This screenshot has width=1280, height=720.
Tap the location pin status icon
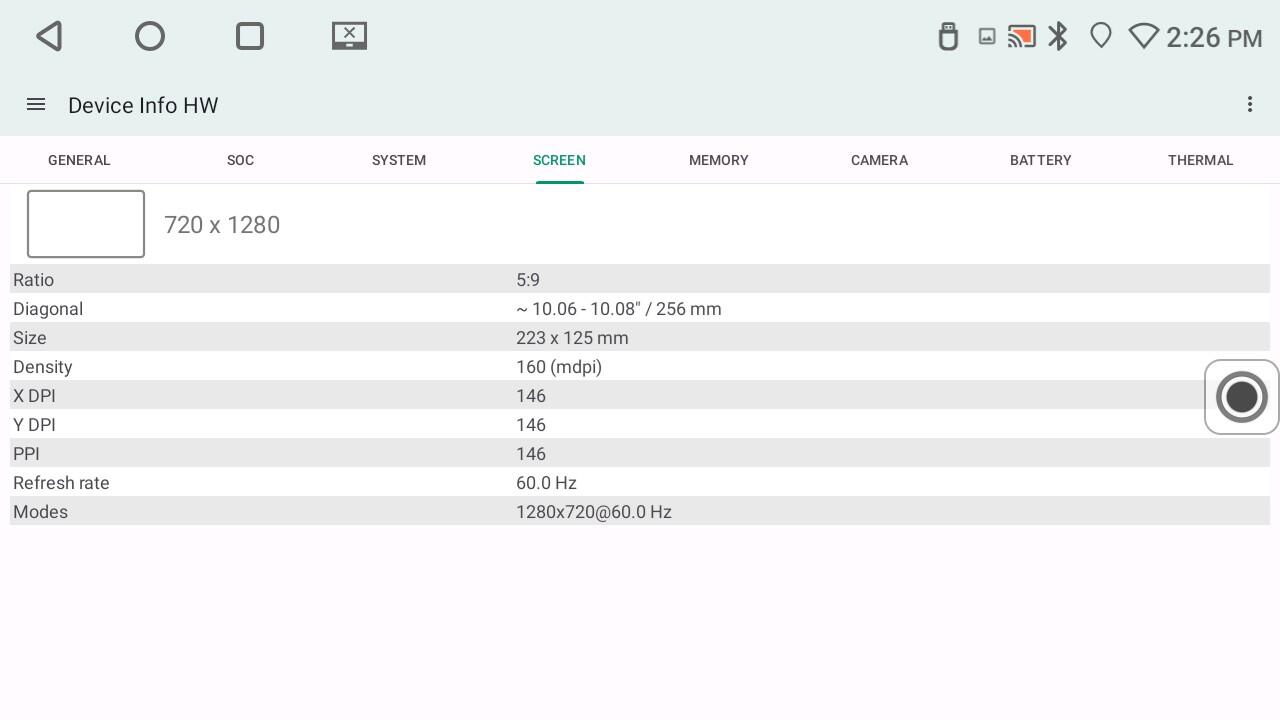click(1100, 37)
